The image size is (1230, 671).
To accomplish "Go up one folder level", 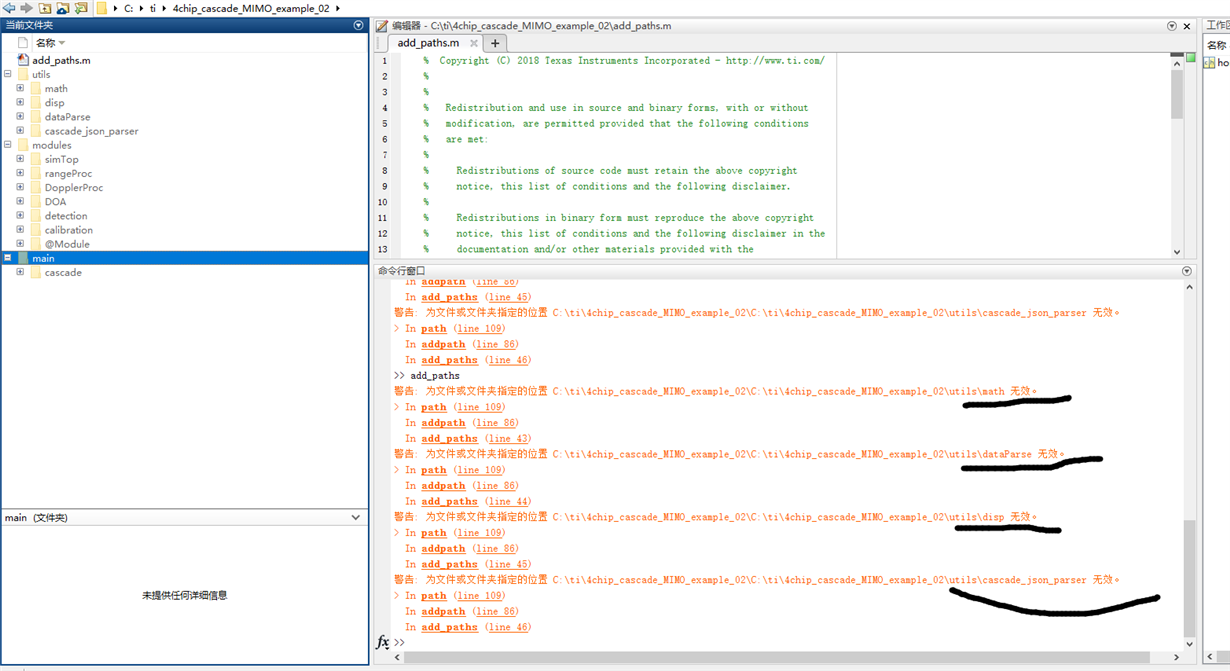I will (45, 8).
